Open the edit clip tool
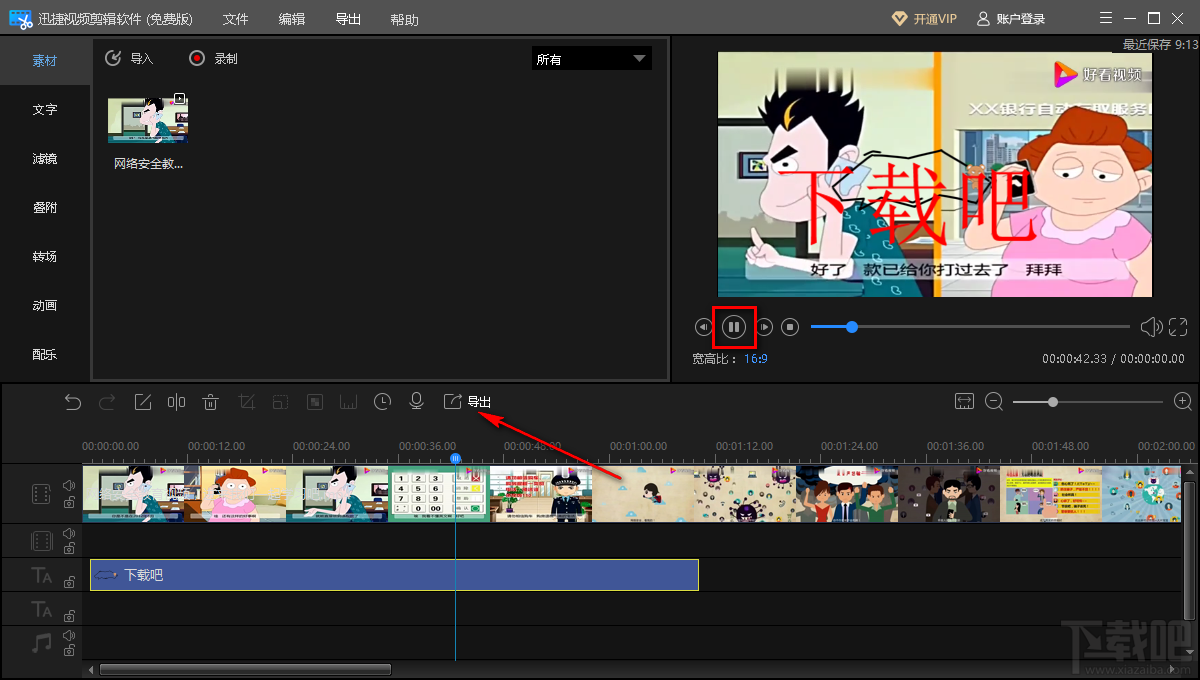Viewport: 1200px width, 680px height. click(x=142, y=402)
